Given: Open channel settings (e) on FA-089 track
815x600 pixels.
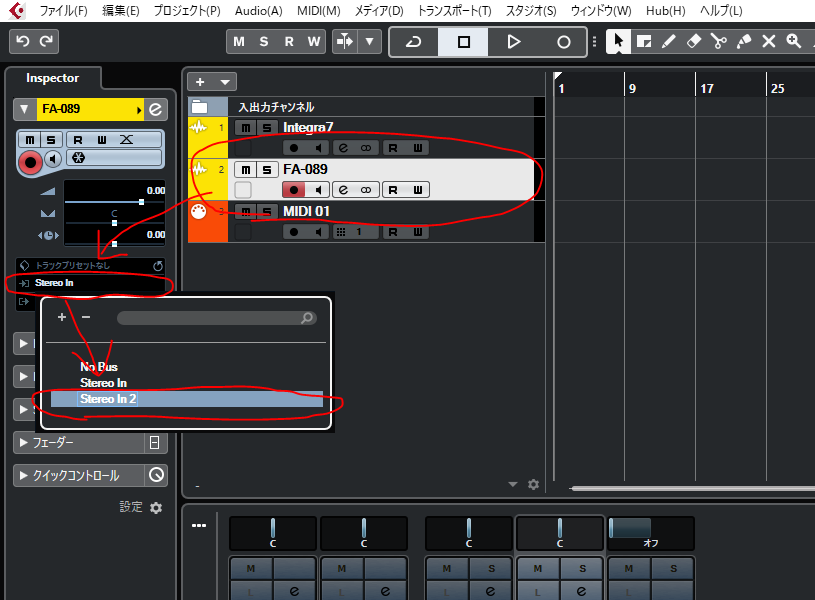Looking at the screenshot, I should [x=343, y=190].
